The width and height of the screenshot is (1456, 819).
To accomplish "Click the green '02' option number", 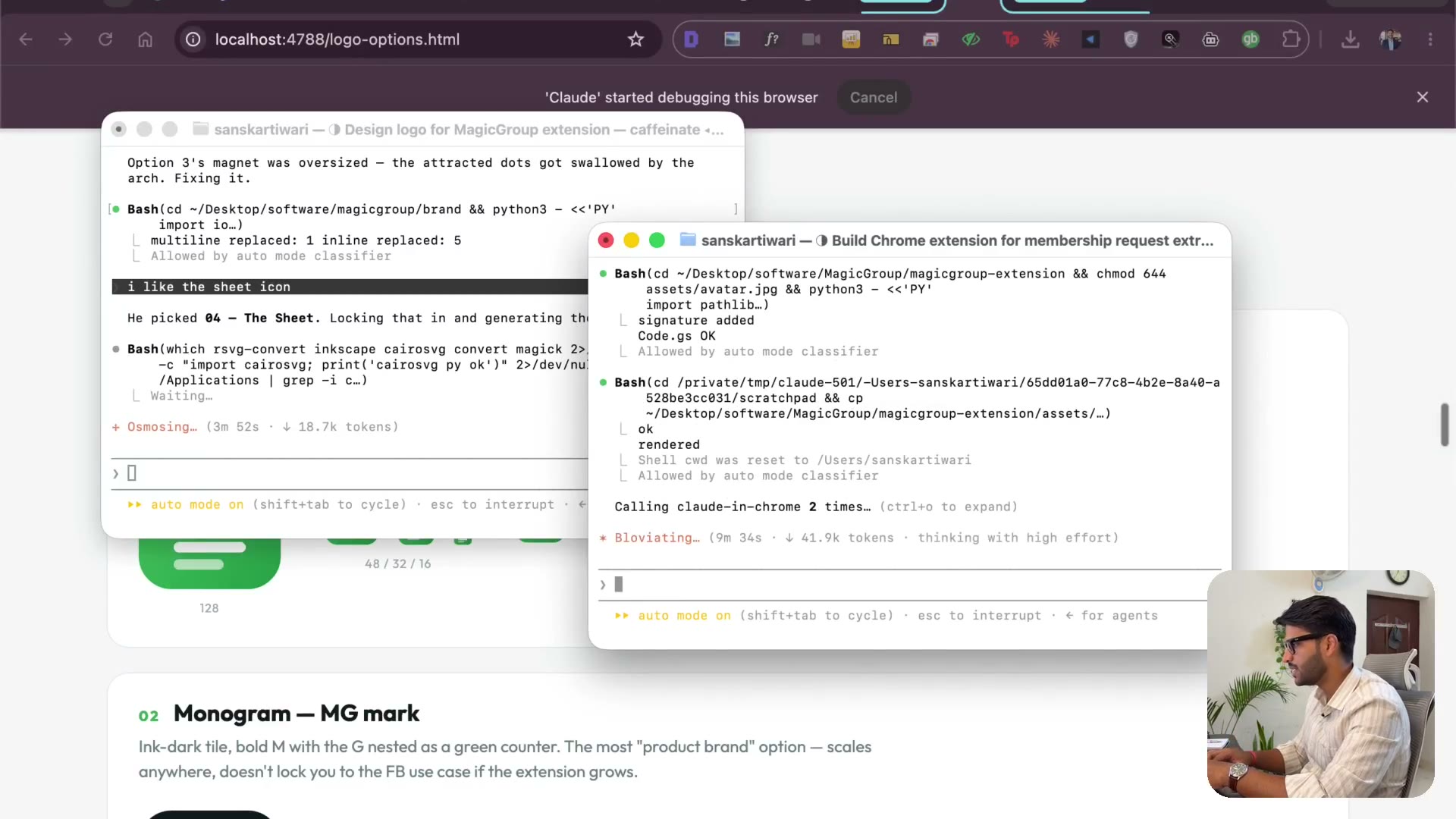I will click(149, 716).
